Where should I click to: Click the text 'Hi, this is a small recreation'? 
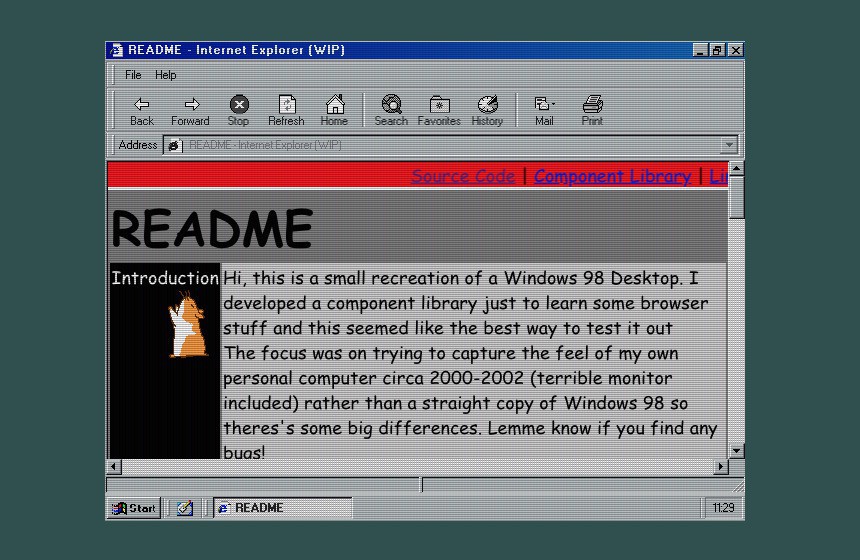[342, 278]
